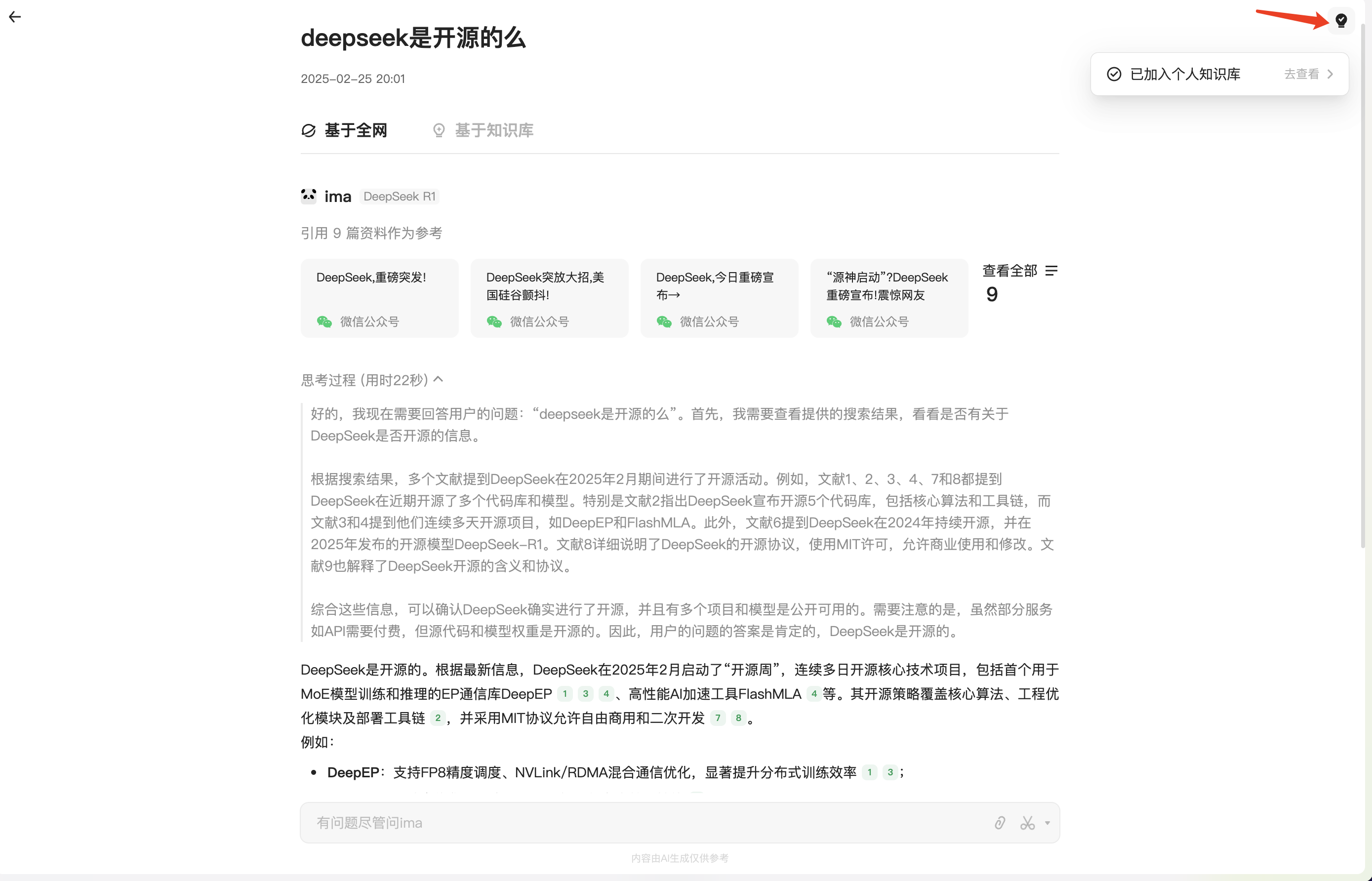Open dropdown arrow next to scissors icon

[1047, 823]
